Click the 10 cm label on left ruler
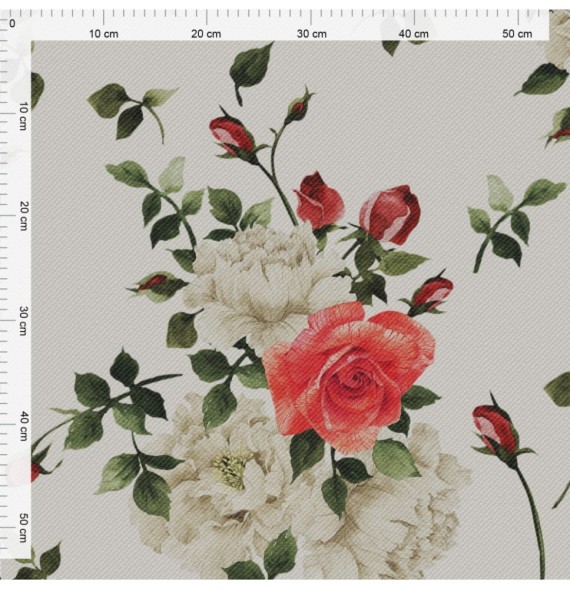 click(x=23, y=116)
